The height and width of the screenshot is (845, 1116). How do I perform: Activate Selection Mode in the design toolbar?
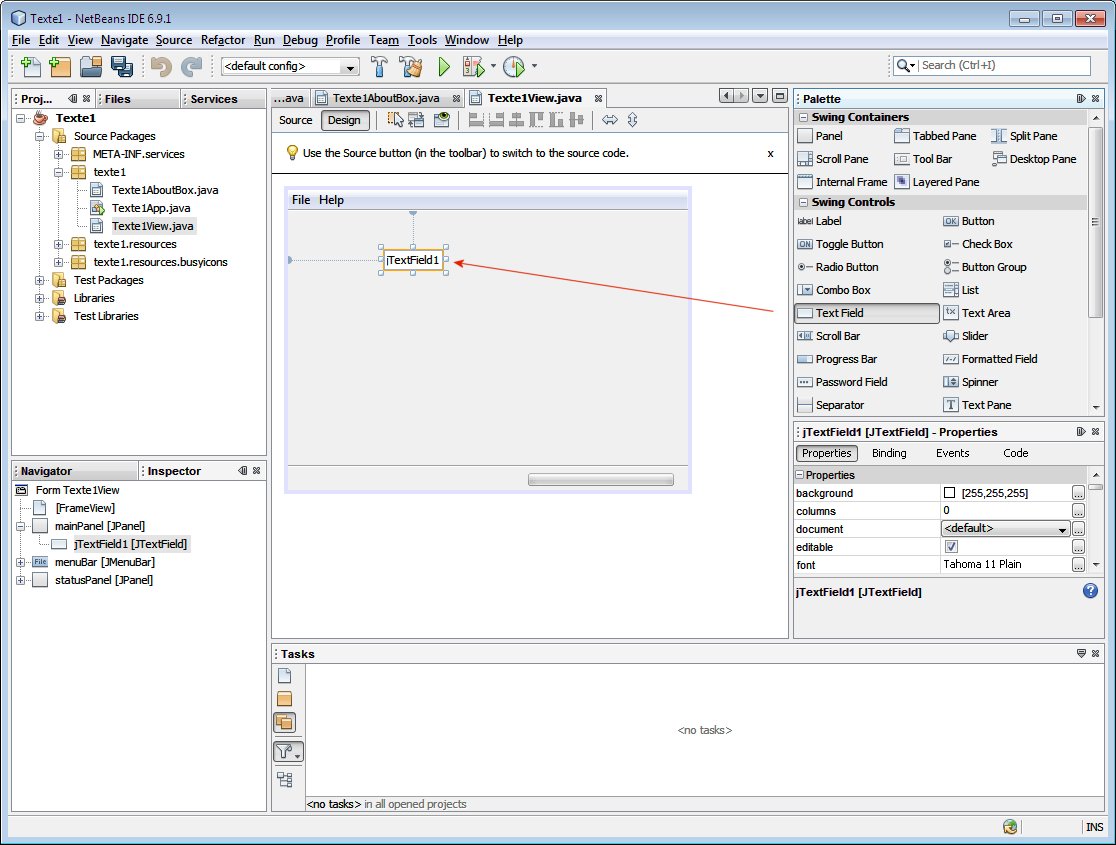pyautogui.click(x=395, y=120)
